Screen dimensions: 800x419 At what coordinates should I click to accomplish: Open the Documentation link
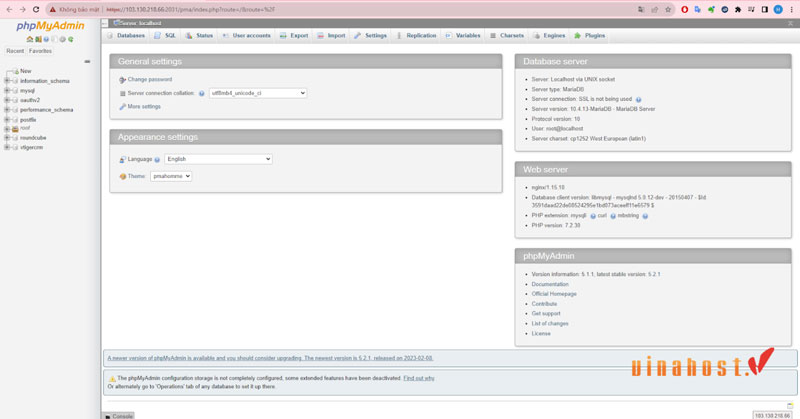click(550, 284)
